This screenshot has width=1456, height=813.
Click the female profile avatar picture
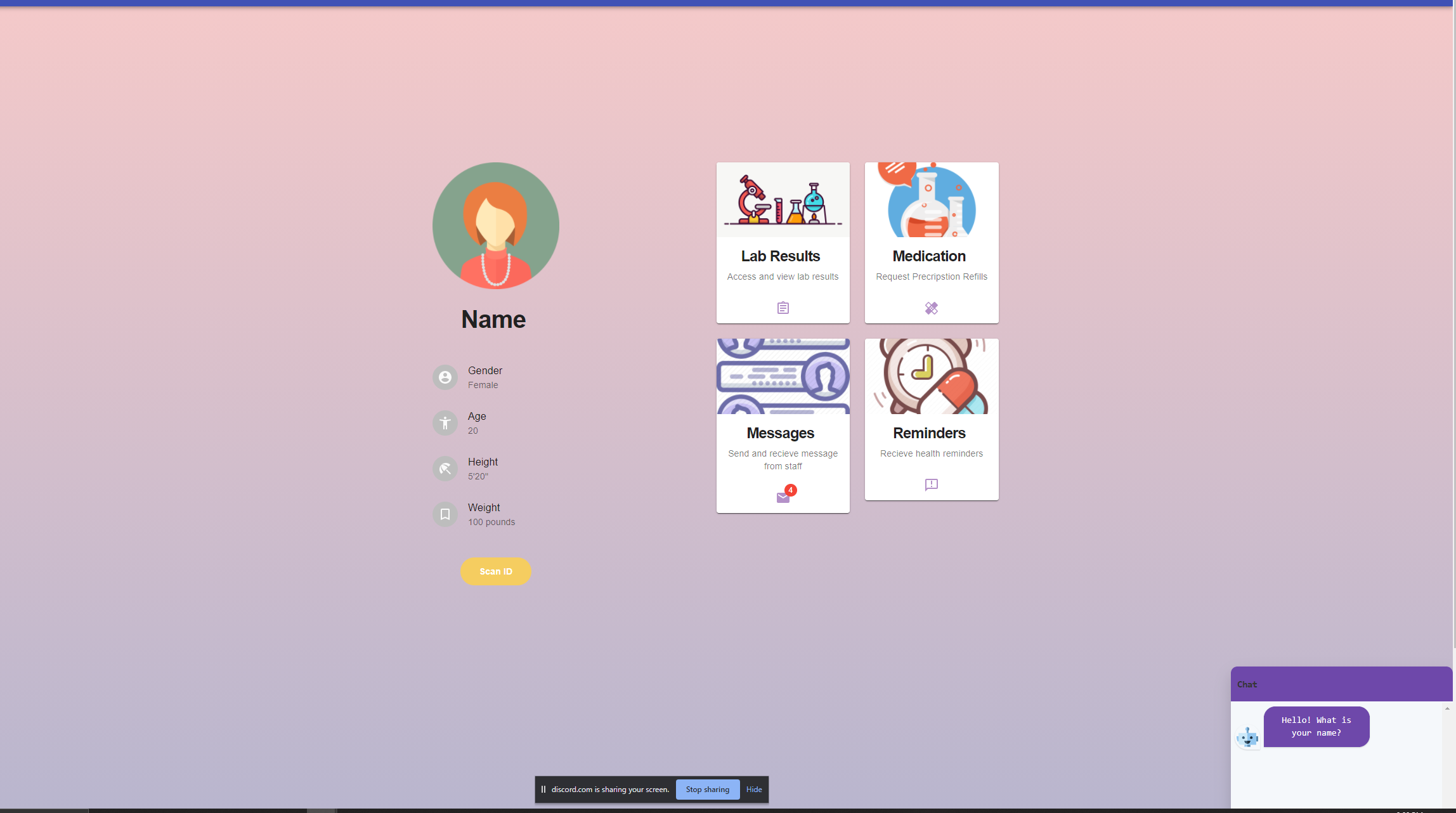[x=495, y=226]
